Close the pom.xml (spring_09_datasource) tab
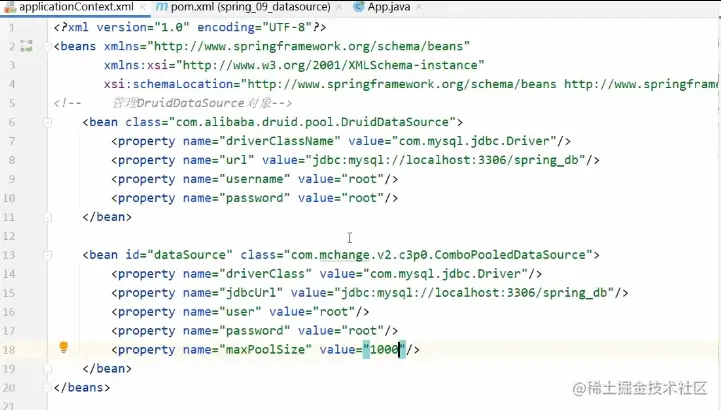721x410 pixels. point(339,7)
